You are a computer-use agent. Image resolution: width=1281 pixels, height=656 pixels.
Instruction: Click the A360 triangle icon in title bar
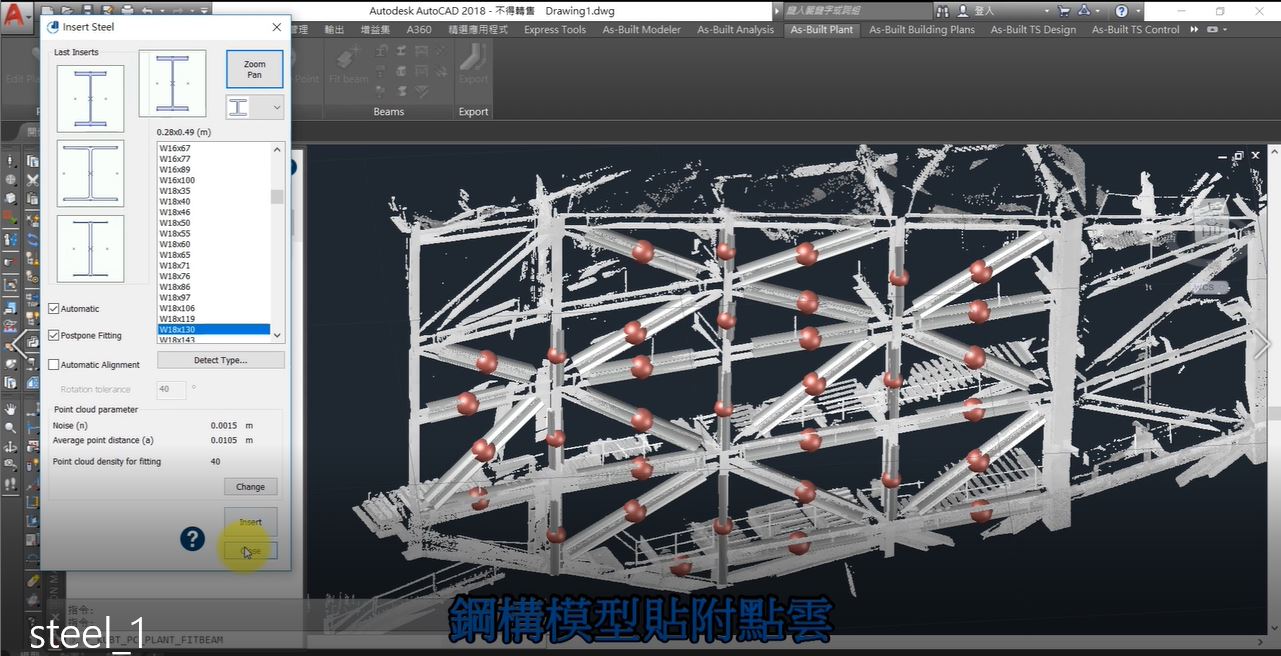(x=1085, y=11)
